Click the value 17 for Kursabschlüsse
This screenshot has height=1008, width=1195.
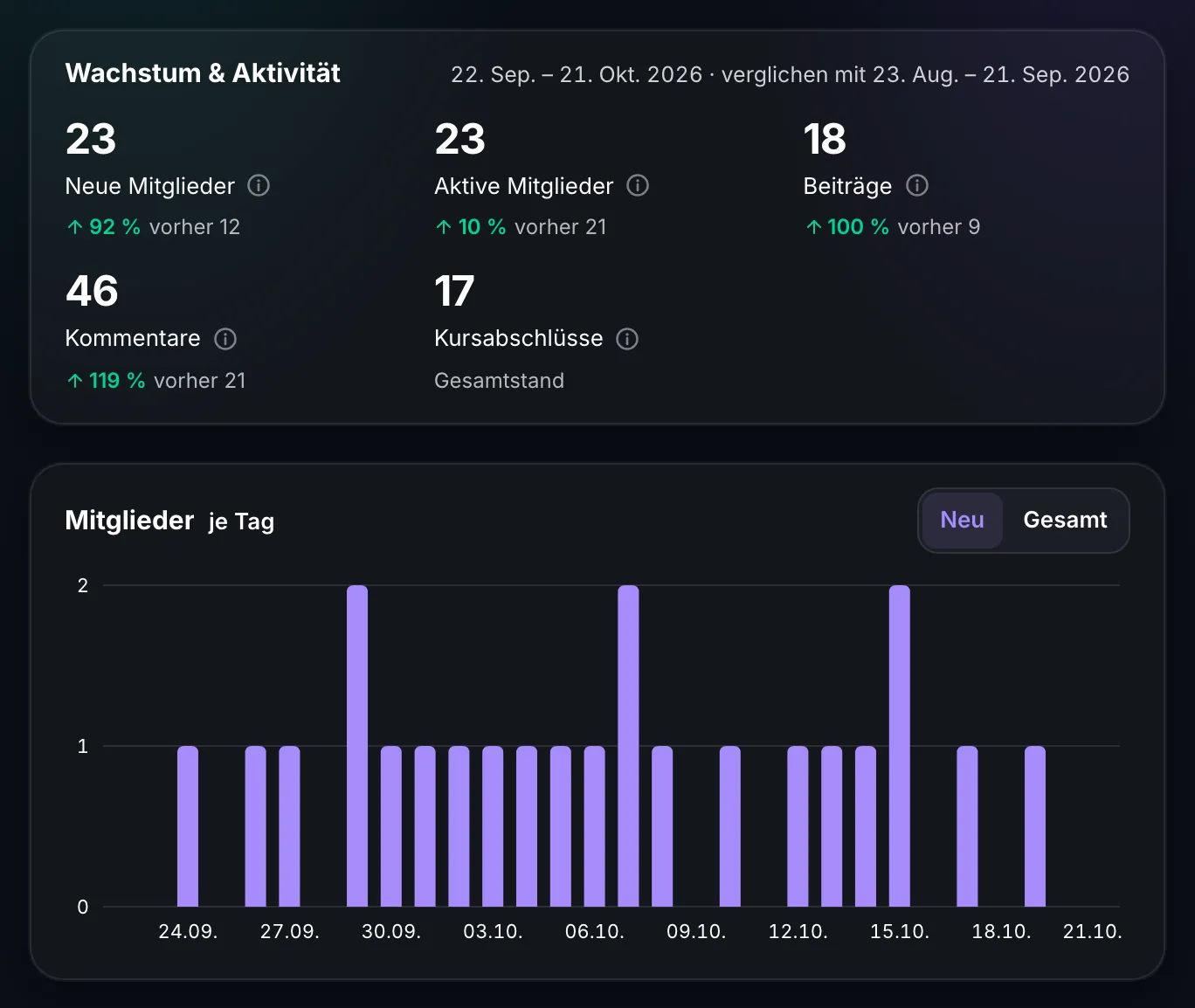(454, 291)
